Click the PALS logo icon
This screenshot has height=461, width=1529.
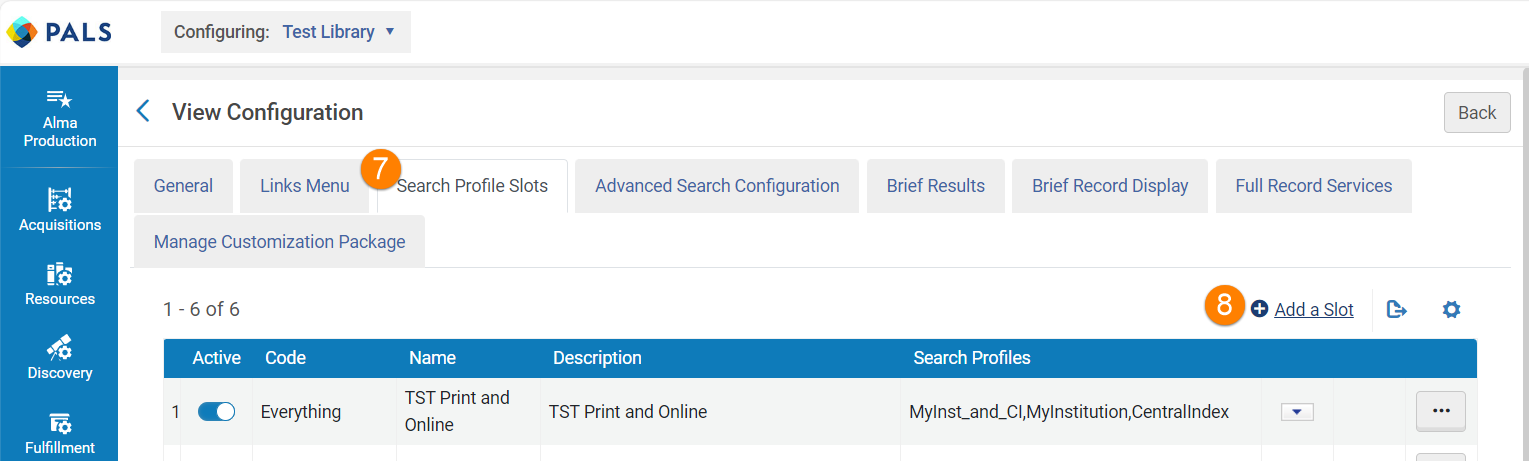[x=22, y=32]
